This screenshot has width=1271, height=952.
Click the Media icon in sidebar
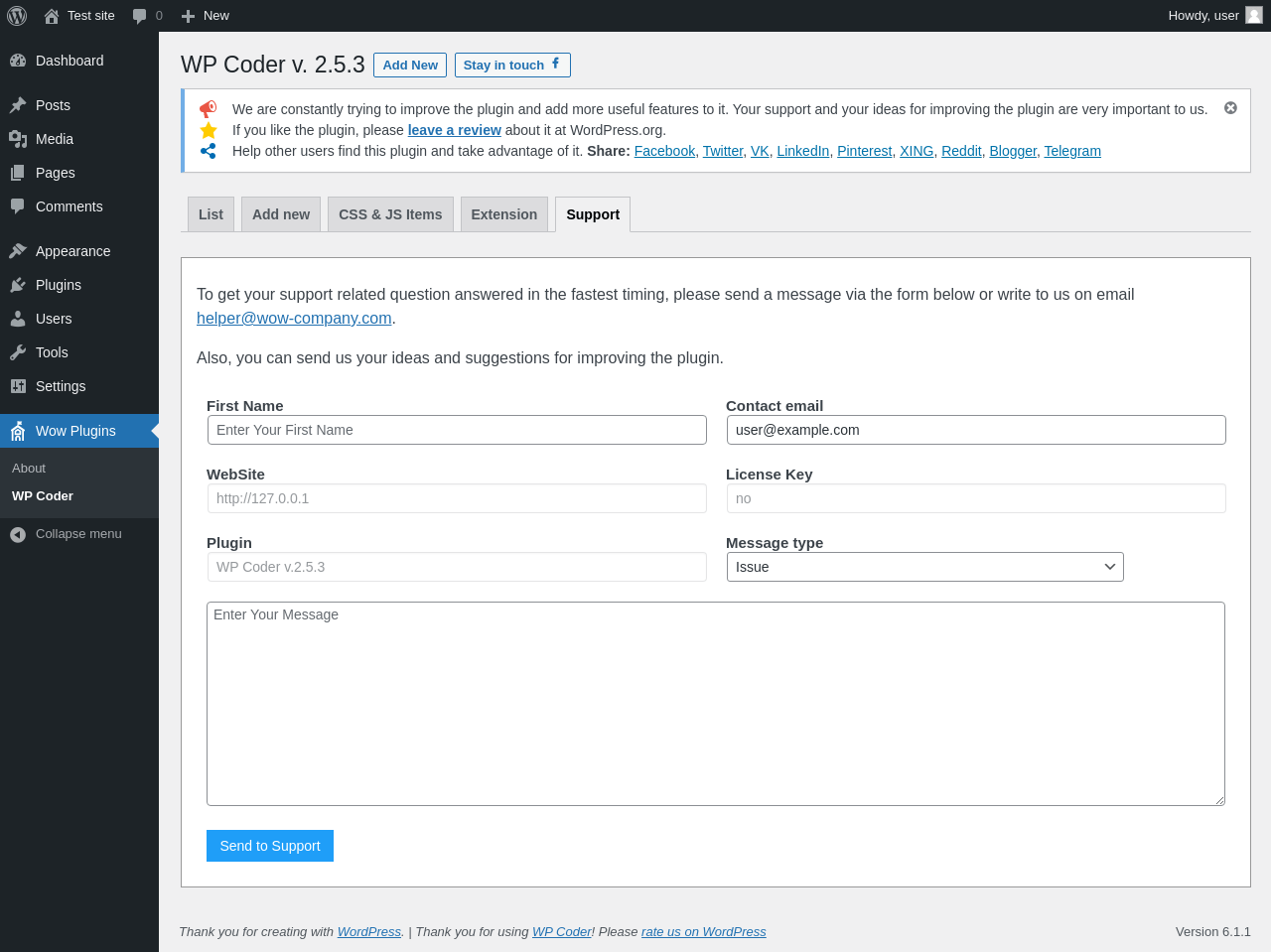tap(18, 139)
